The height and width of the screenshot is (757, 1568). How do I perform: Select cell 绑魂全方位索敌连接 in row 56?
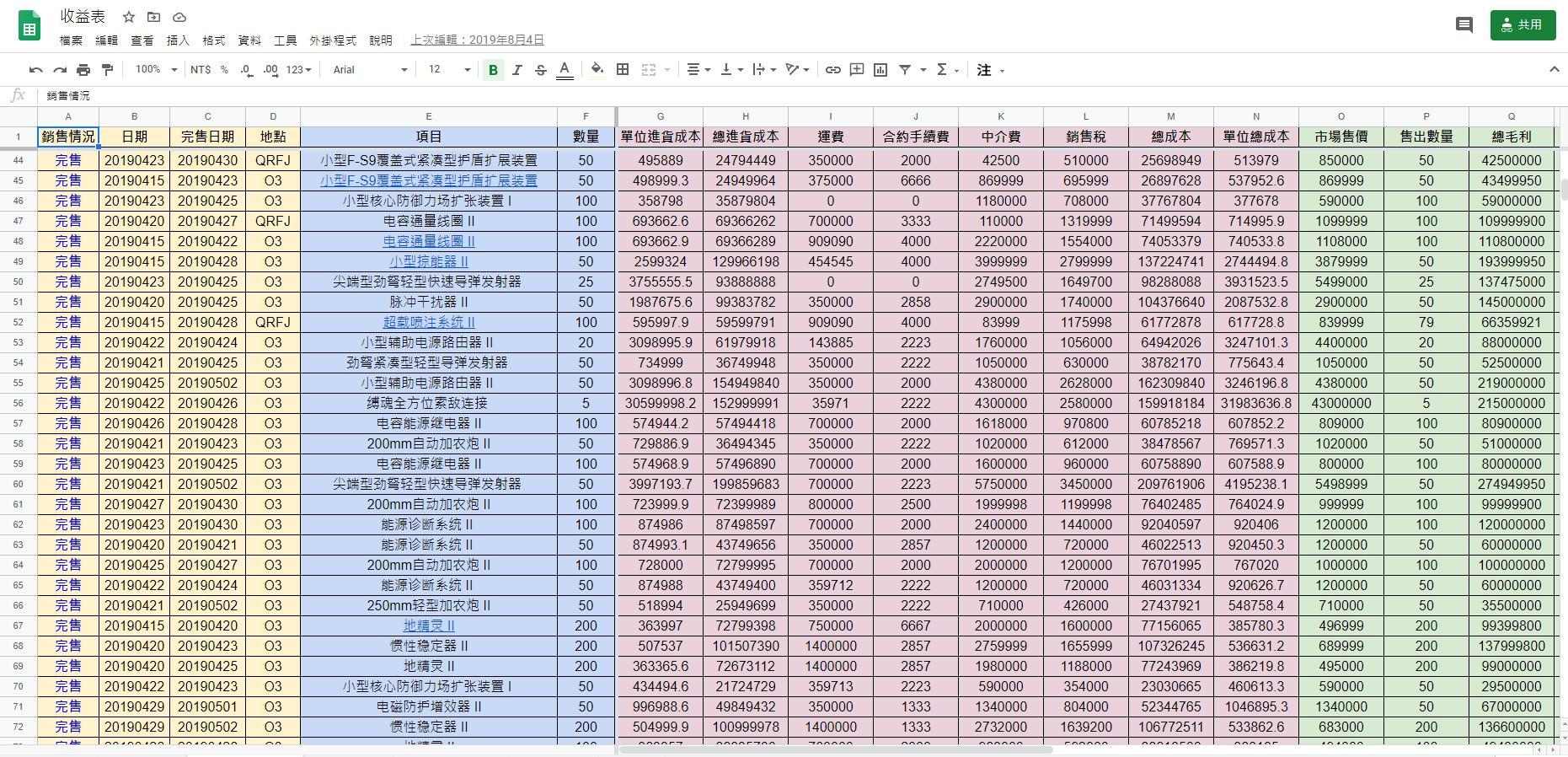click(x=429, y=403)
